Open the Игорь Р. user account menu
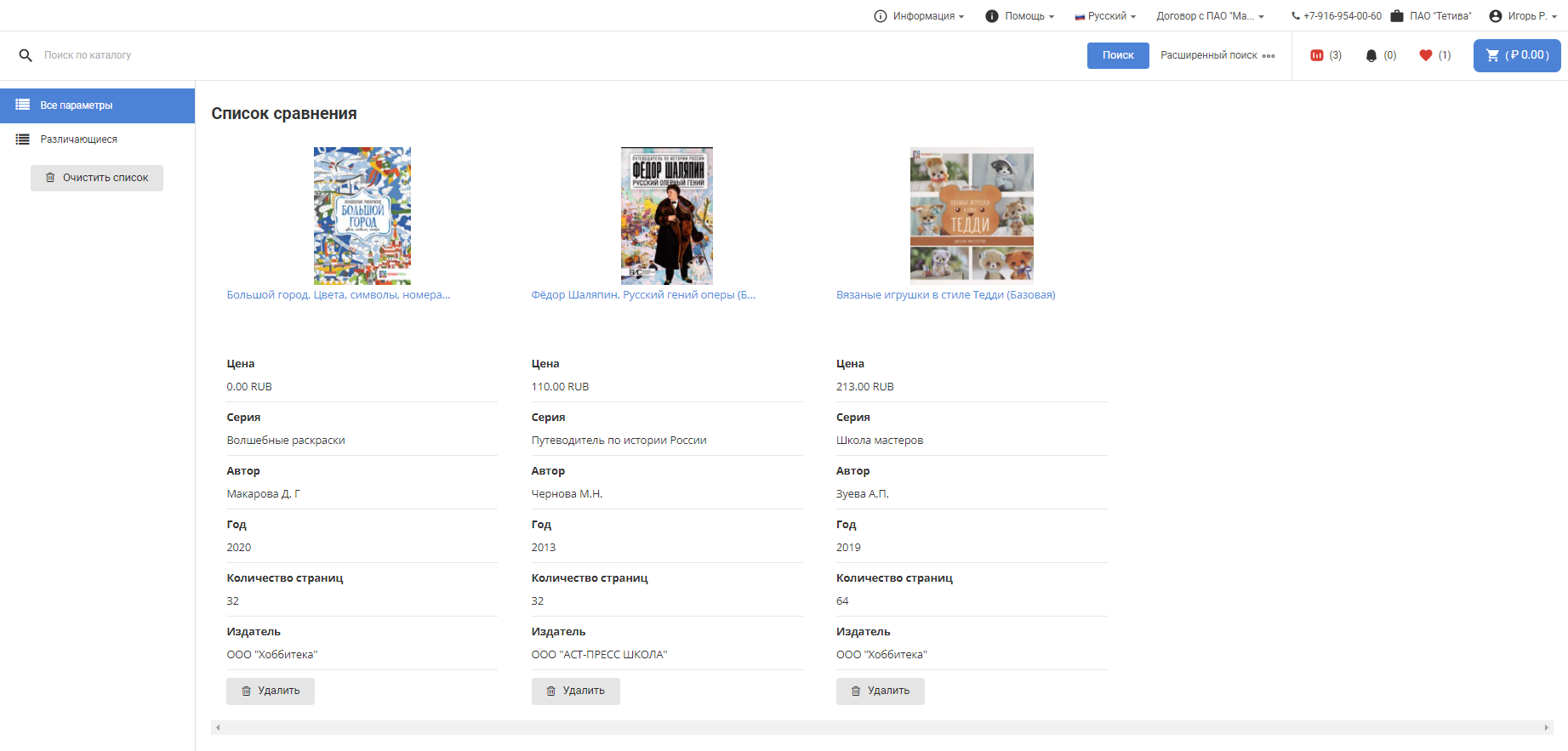1568x751 pixels. click(1523, 16)
